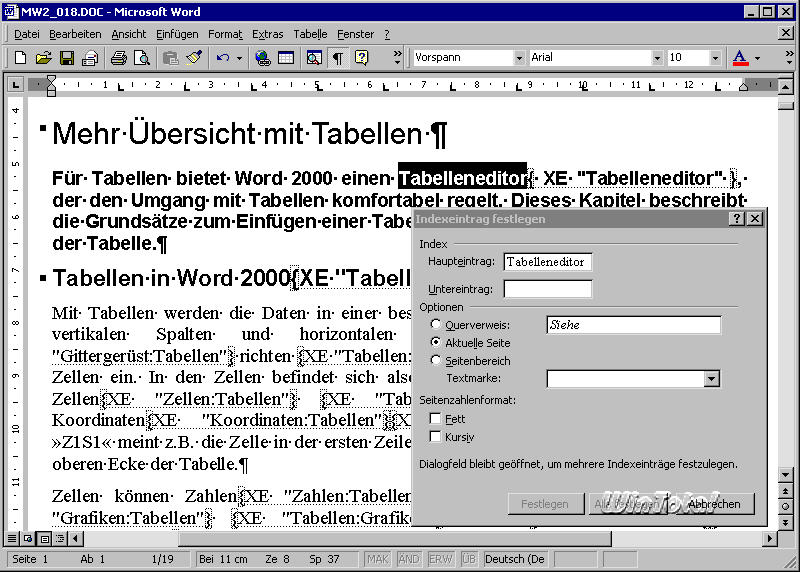Open the Tabelle menu
This screenshot has height=572, width=800.
point(310,34)
